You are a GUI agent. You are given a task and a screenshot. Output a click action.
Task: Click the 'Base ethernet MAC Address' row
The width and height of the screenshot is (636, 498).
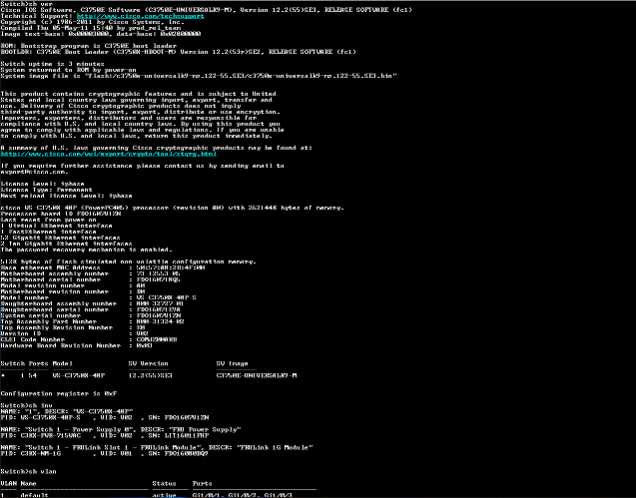(x=103, y=268)
